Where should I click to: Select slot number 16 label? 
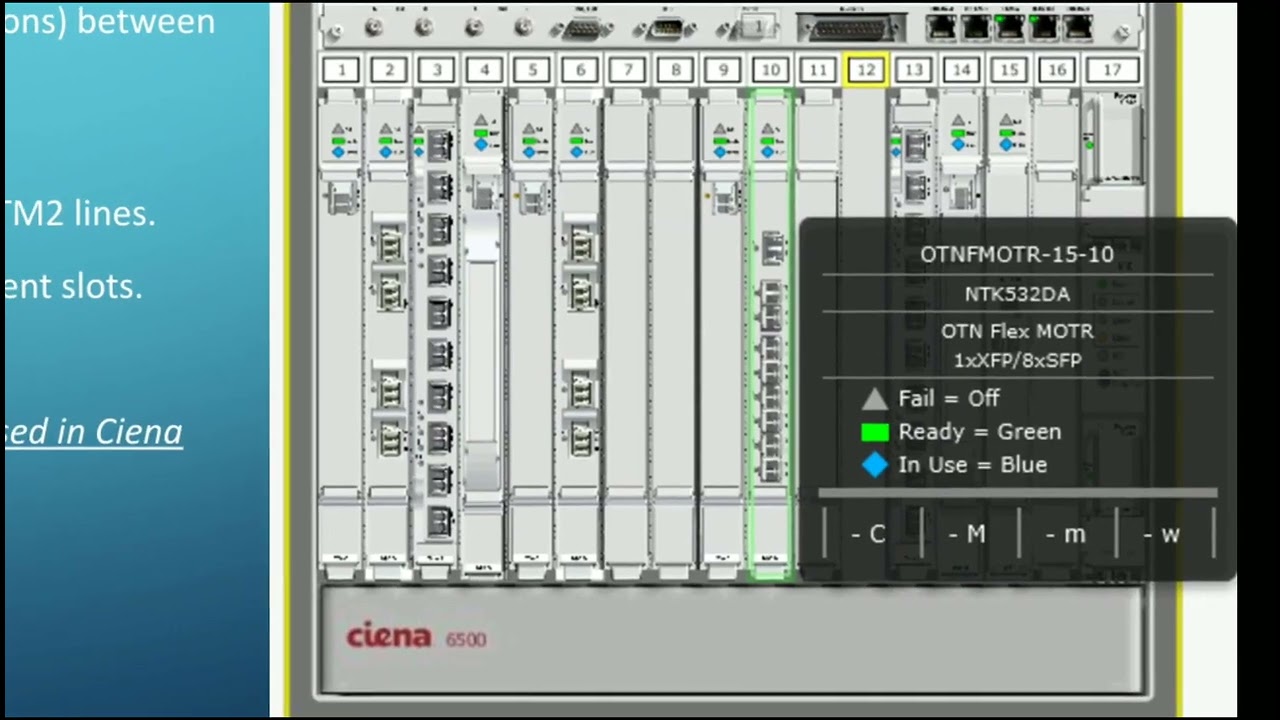click(x=1057, y=70)
